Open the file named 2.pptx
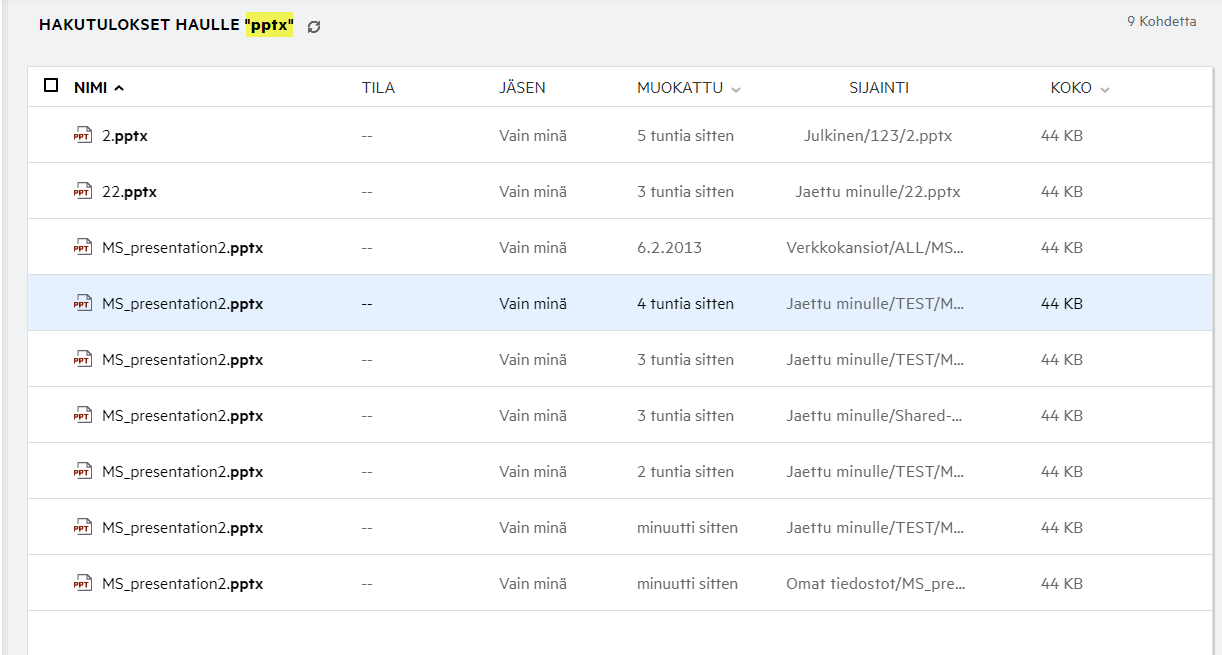The width and height of the screenshot is (1222, 655). (125, 136)
